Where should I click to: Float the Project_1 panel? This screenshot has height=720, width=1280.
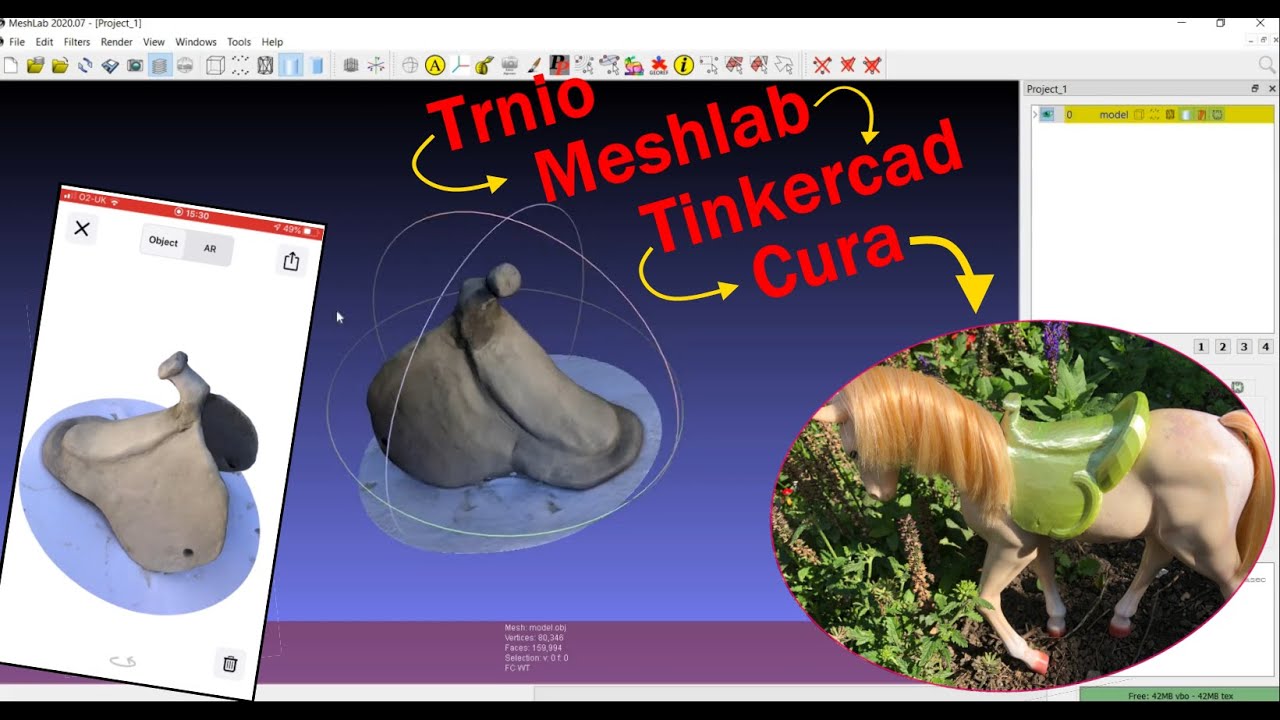tap(1255, 89)
